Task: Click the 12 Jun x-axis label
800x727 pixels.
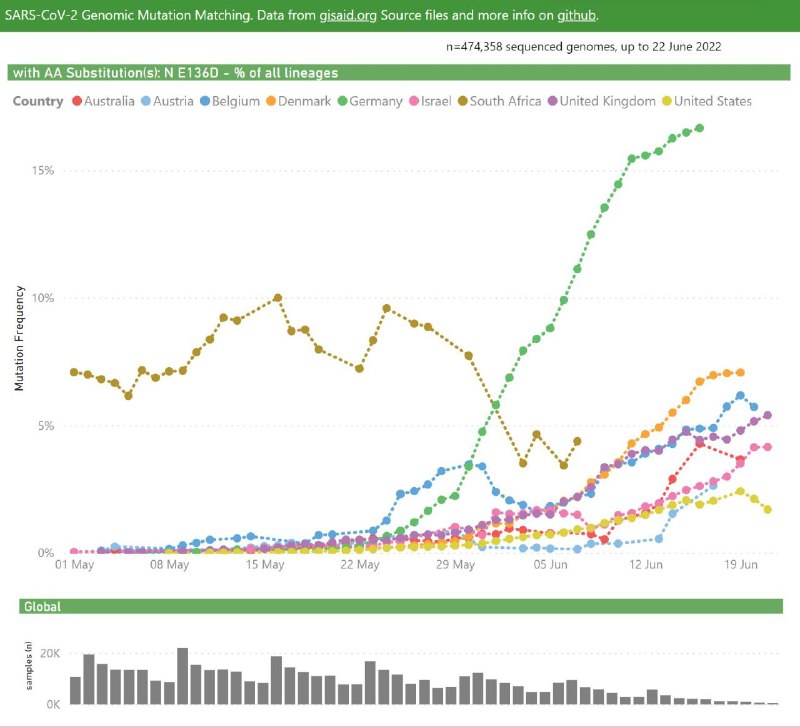Action: (x=646, y=565)
